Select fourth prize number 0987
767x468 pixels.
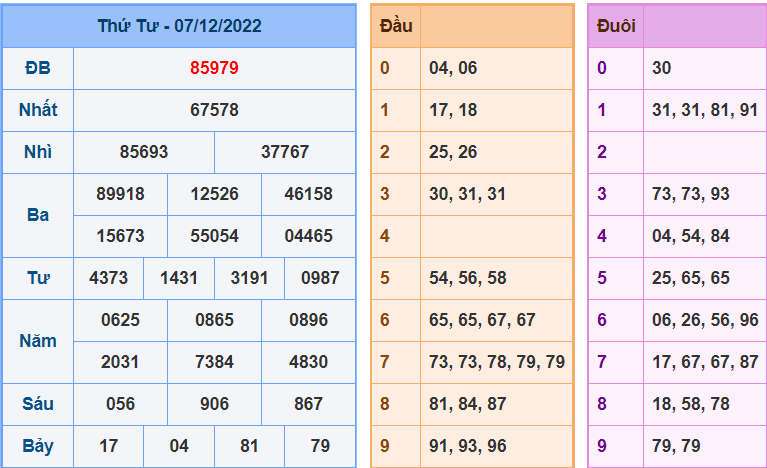pos(320,278)
